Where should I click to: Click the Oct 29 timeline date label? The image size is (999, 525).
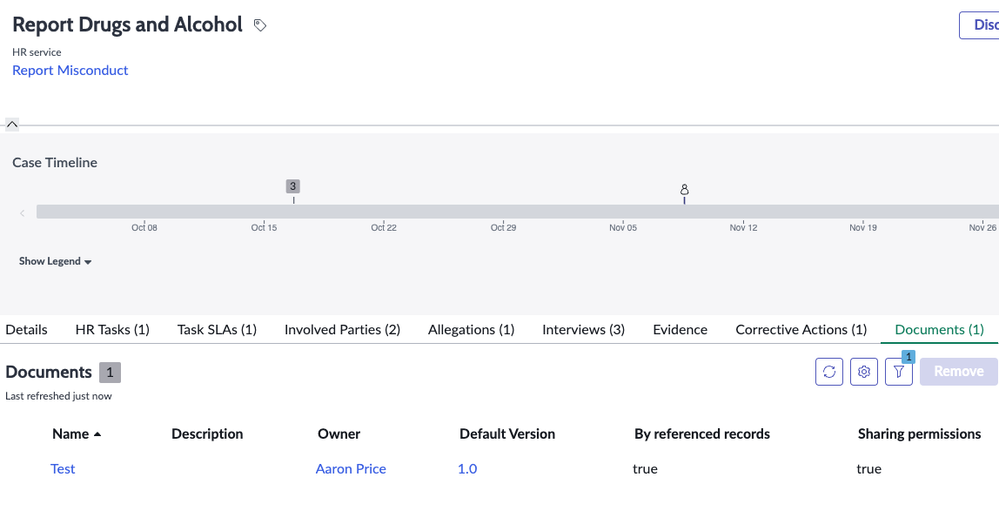tap(503, 227)
